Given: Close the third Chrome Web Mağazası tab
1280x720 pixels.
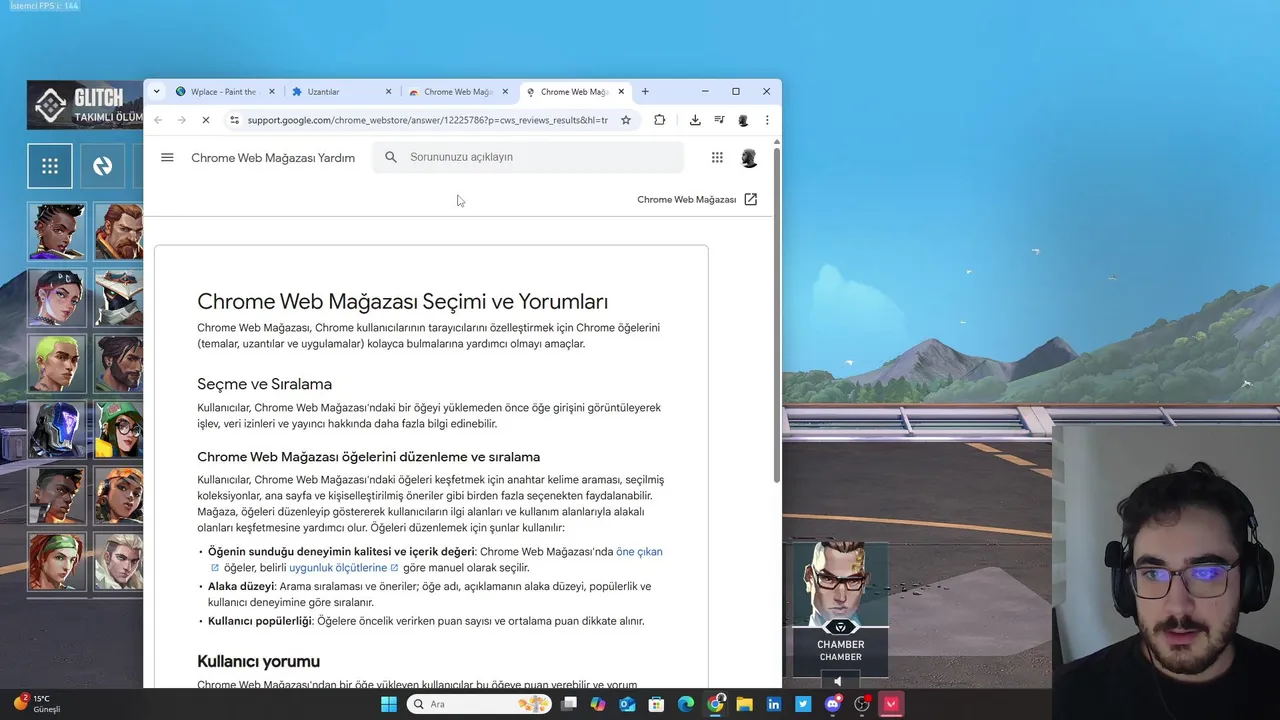Looking at the screenshot, I should point(505,92).
